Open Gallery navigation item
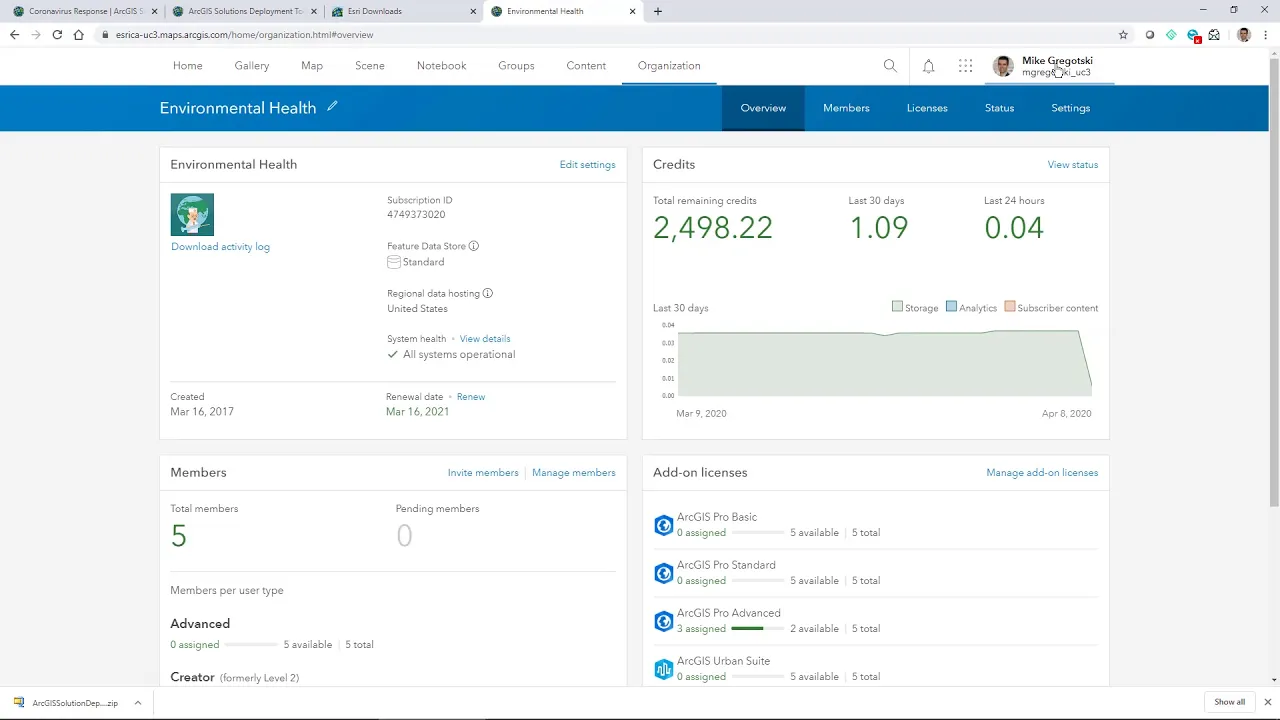The image size is (1280, 720). click(x=252, y=66)
